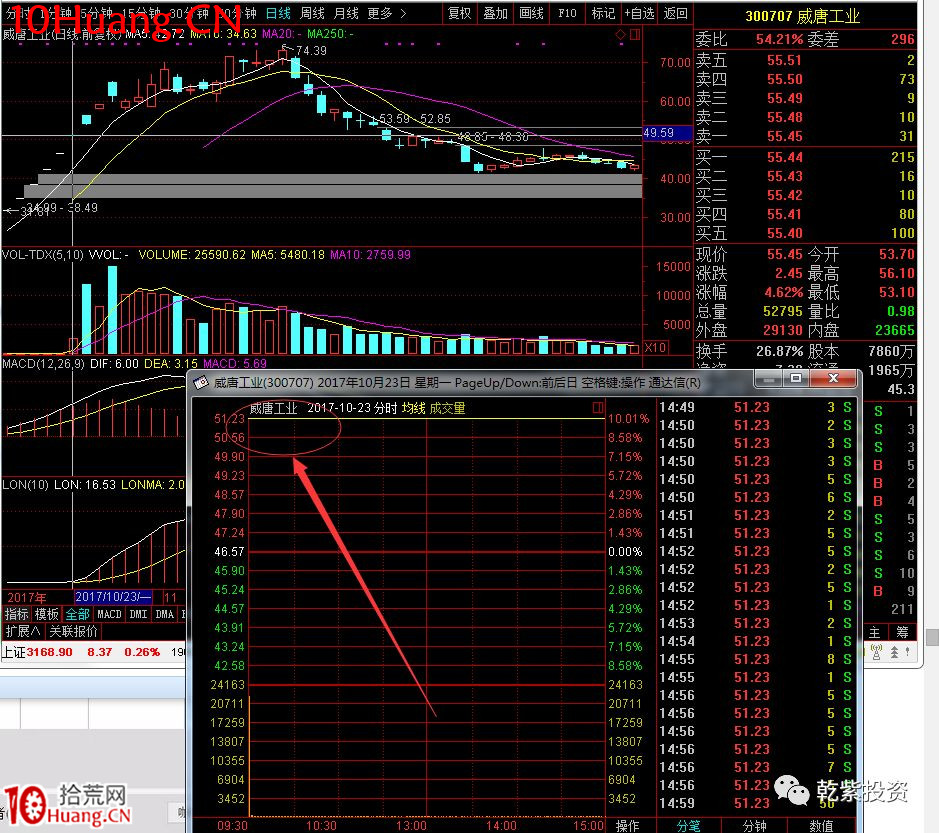
Task: Select the 分钟 tab in the popup
Action: pyautogui.click(x=755, y=825)
